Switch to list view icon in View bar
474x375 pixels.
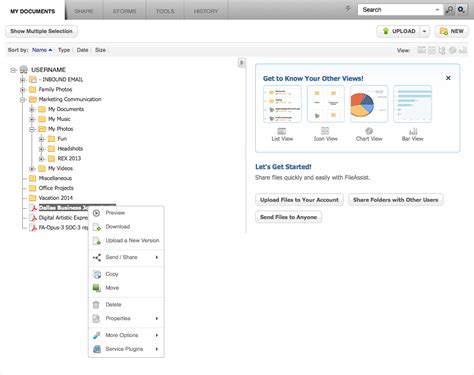422,50
